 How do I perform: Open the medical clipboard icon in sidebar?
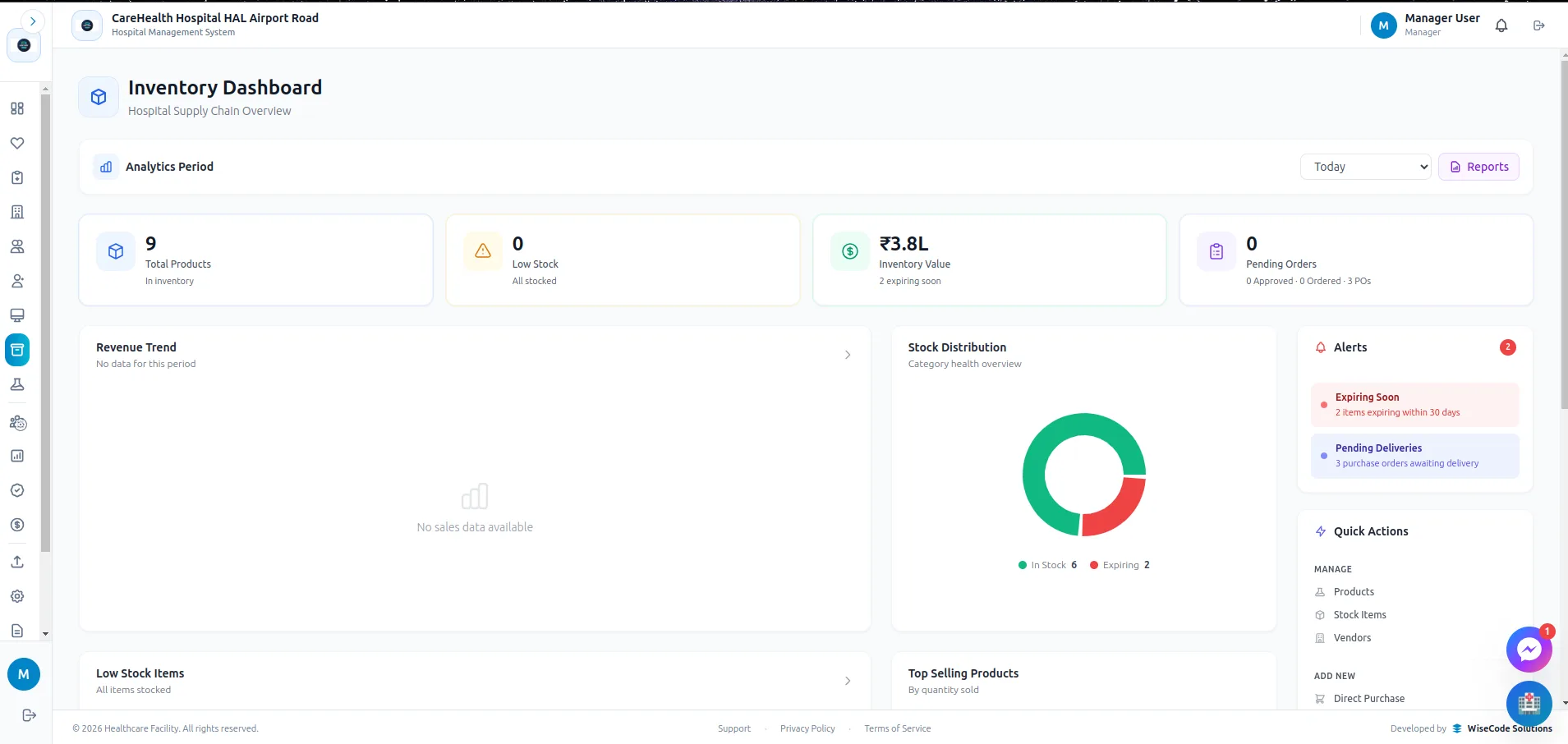pos(17,177)
